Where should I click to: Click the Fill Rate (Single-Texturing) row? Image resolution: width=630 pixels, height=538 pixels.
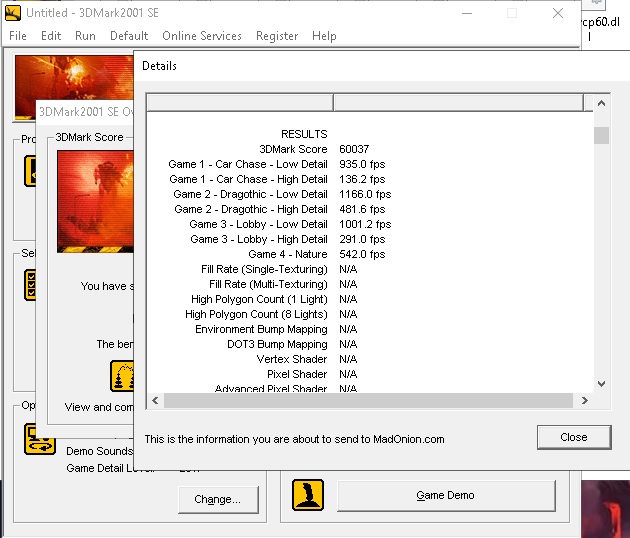tap(279, 269)
